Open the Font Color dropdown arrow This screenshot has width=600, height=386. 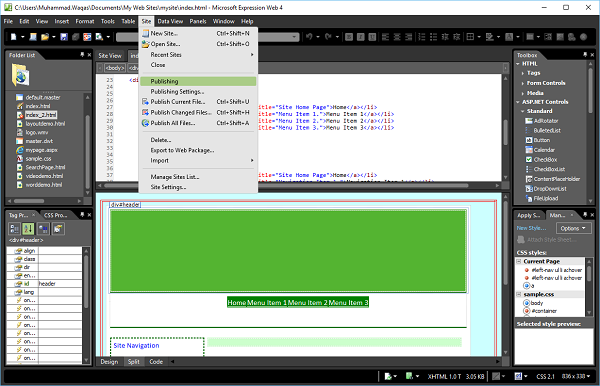[518, 37]
